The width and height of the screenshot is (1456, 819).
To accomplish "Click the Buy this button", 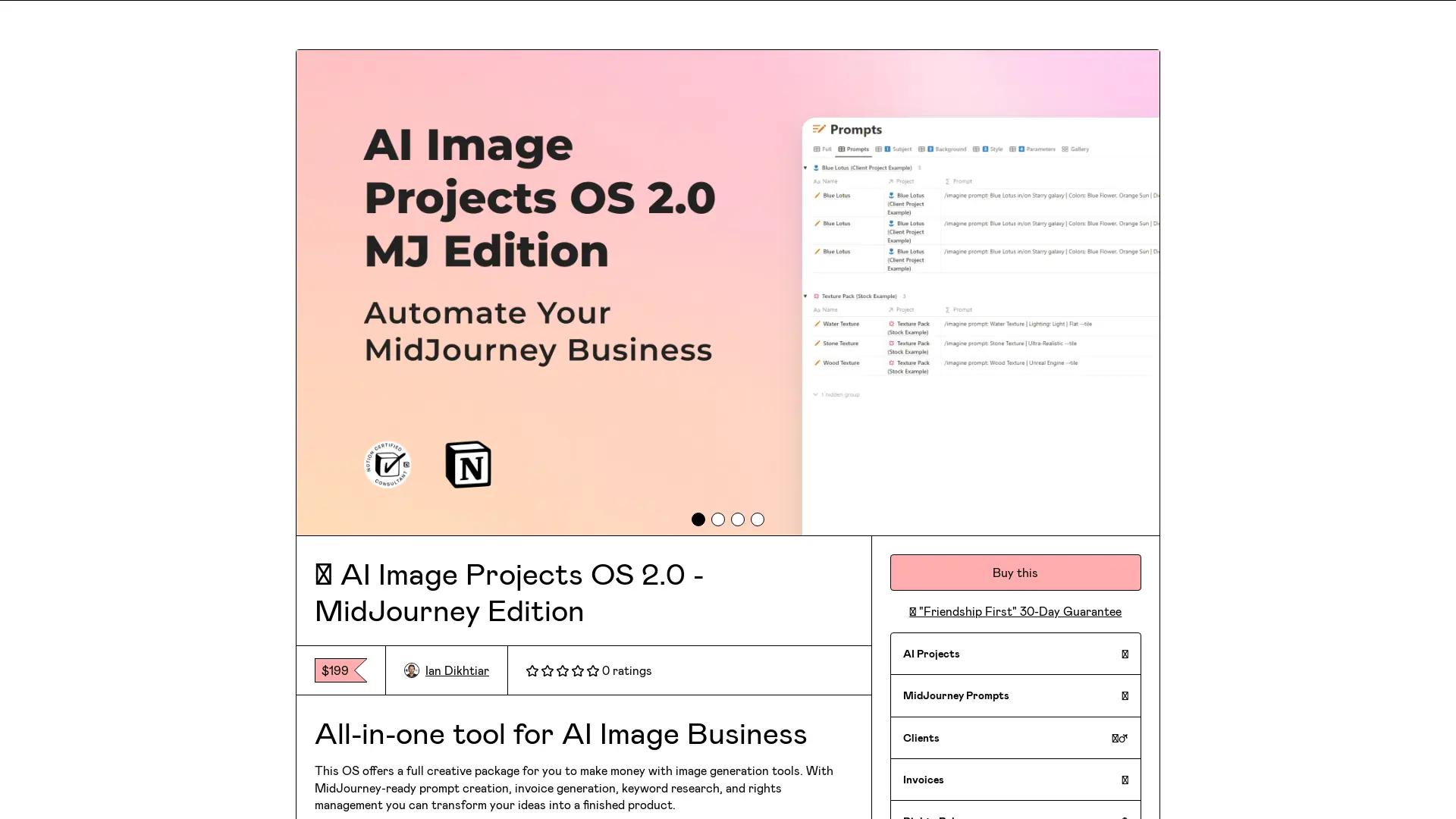I will click(x=1015, y=572).
